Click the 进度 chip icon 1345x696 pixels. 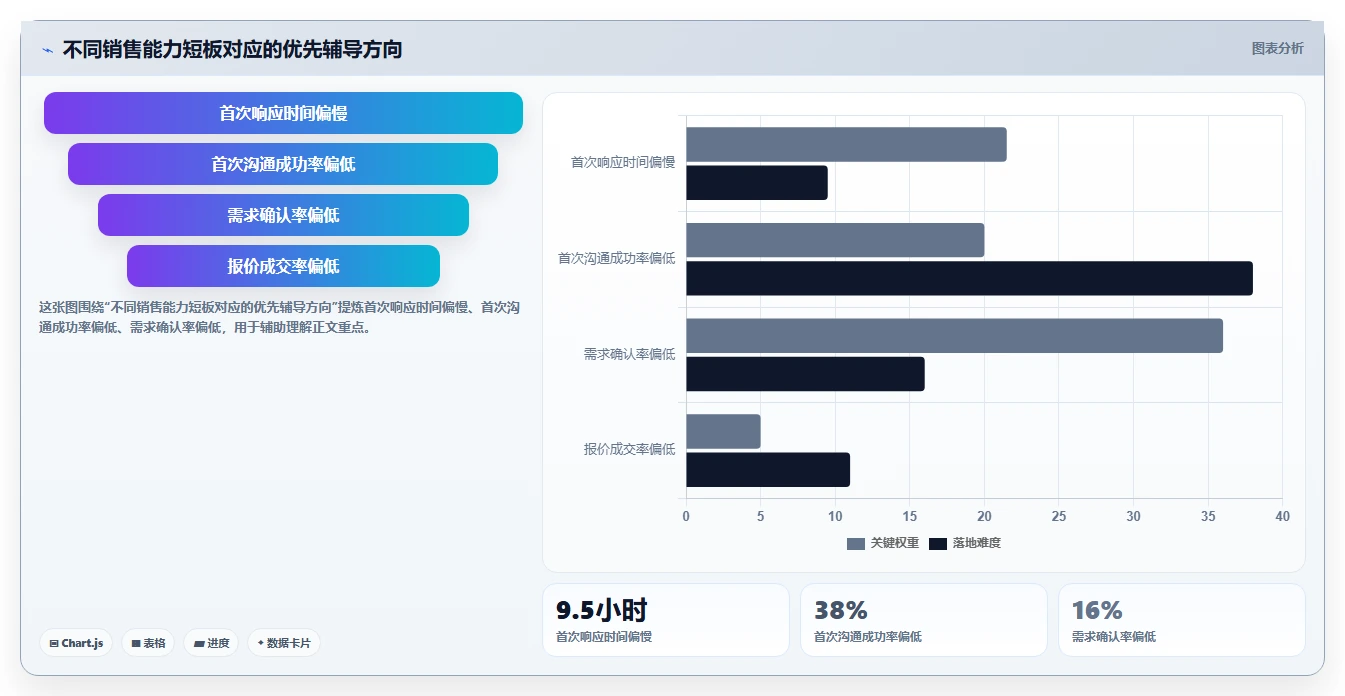[x=199, y=644]
